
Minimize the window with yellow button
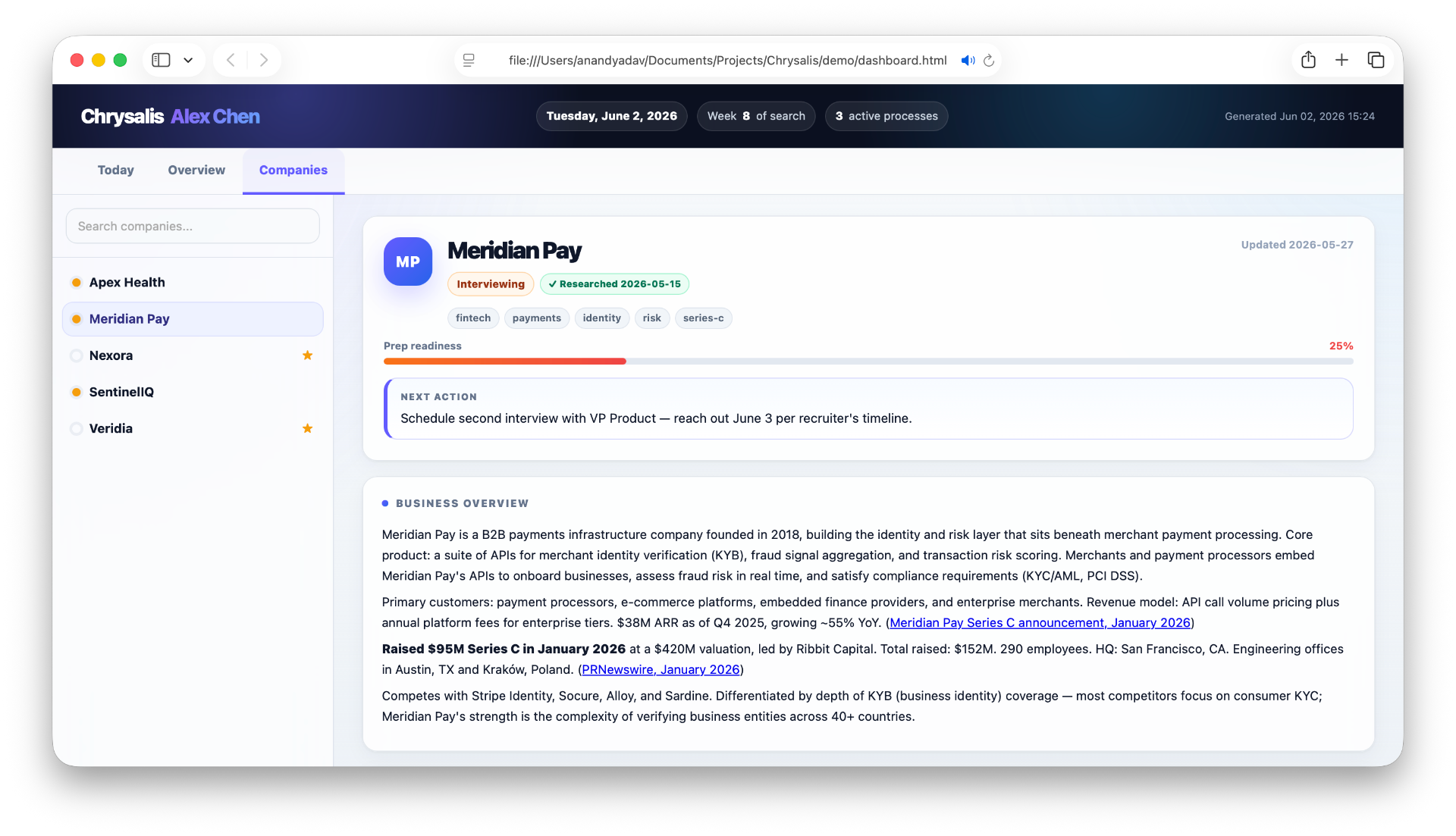pyautogui.click(x=99, y=60)
